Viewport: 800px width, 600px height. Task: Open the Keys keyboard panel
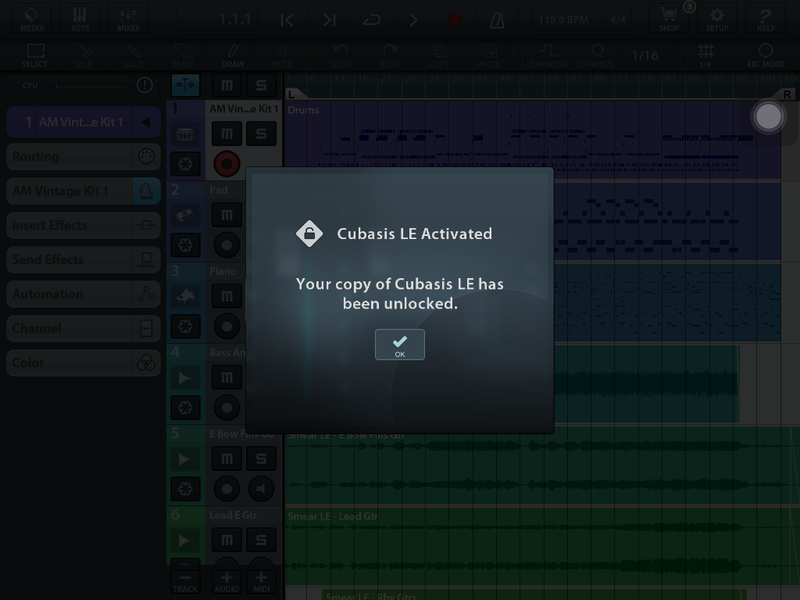(x=80, y=19)
